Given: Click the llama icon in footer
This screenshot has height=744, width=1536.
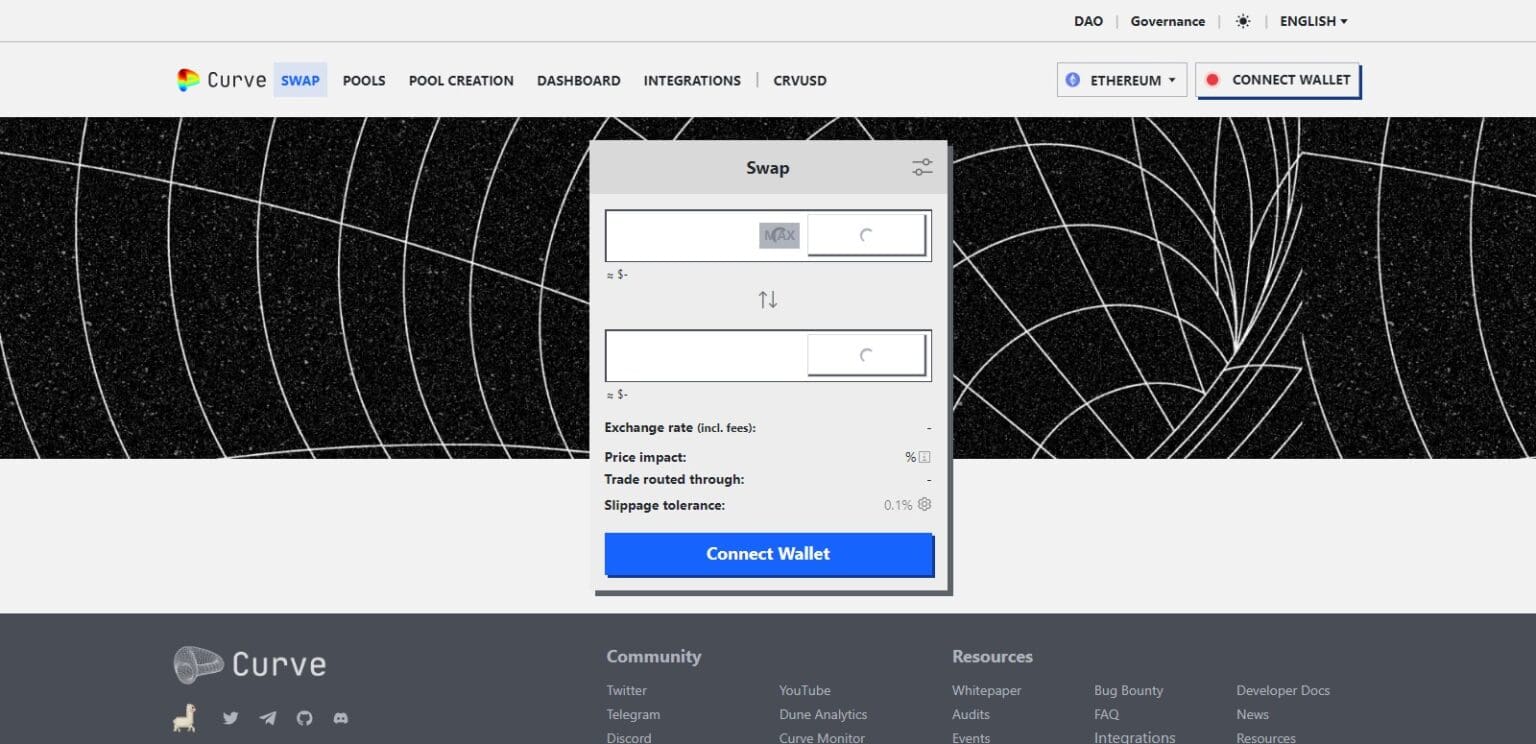Looking at the screenshot, I should (x=184, y=717).
